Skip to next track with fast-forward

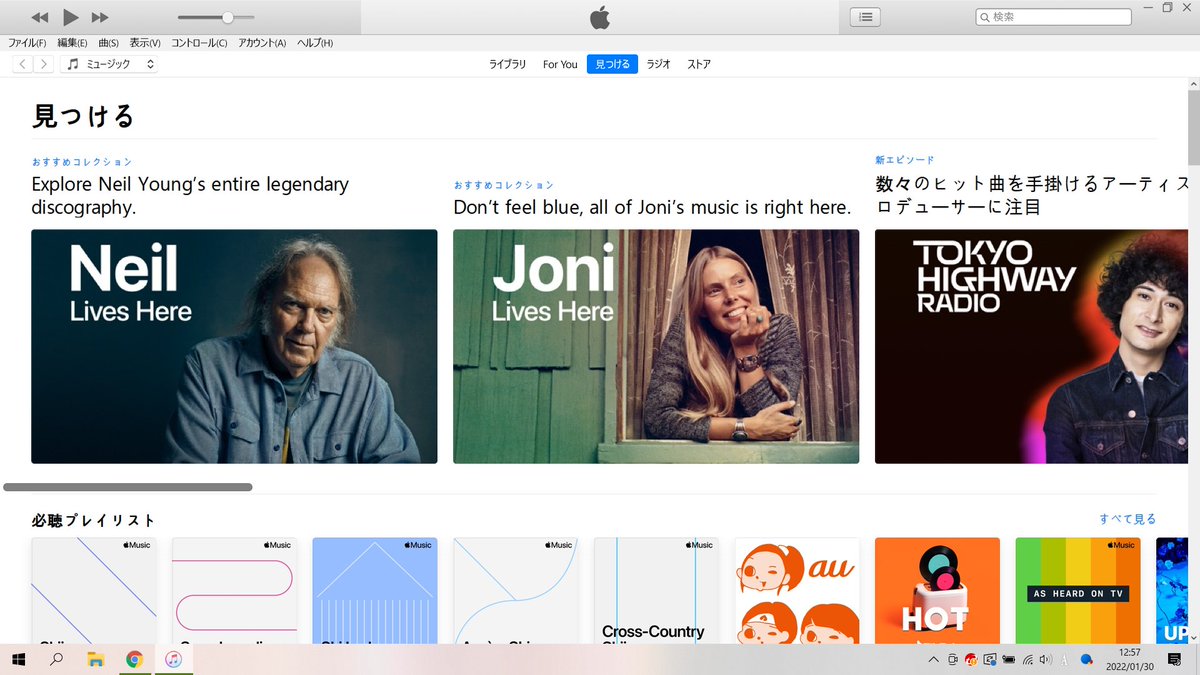100,17
